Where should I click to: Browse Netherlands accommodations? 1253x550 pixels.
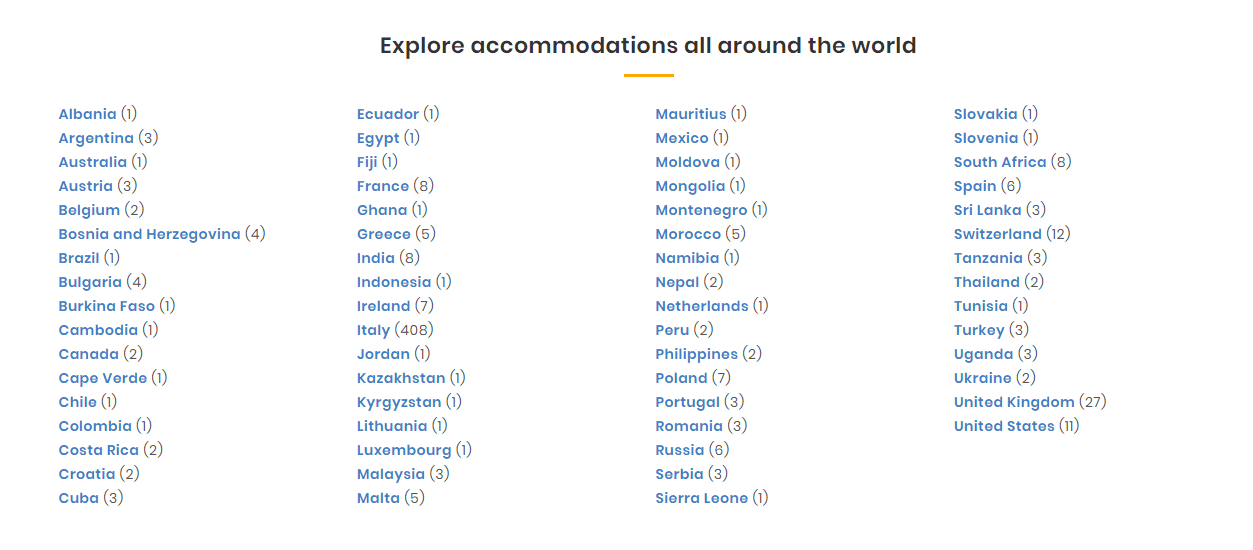[x=701, y=306]
